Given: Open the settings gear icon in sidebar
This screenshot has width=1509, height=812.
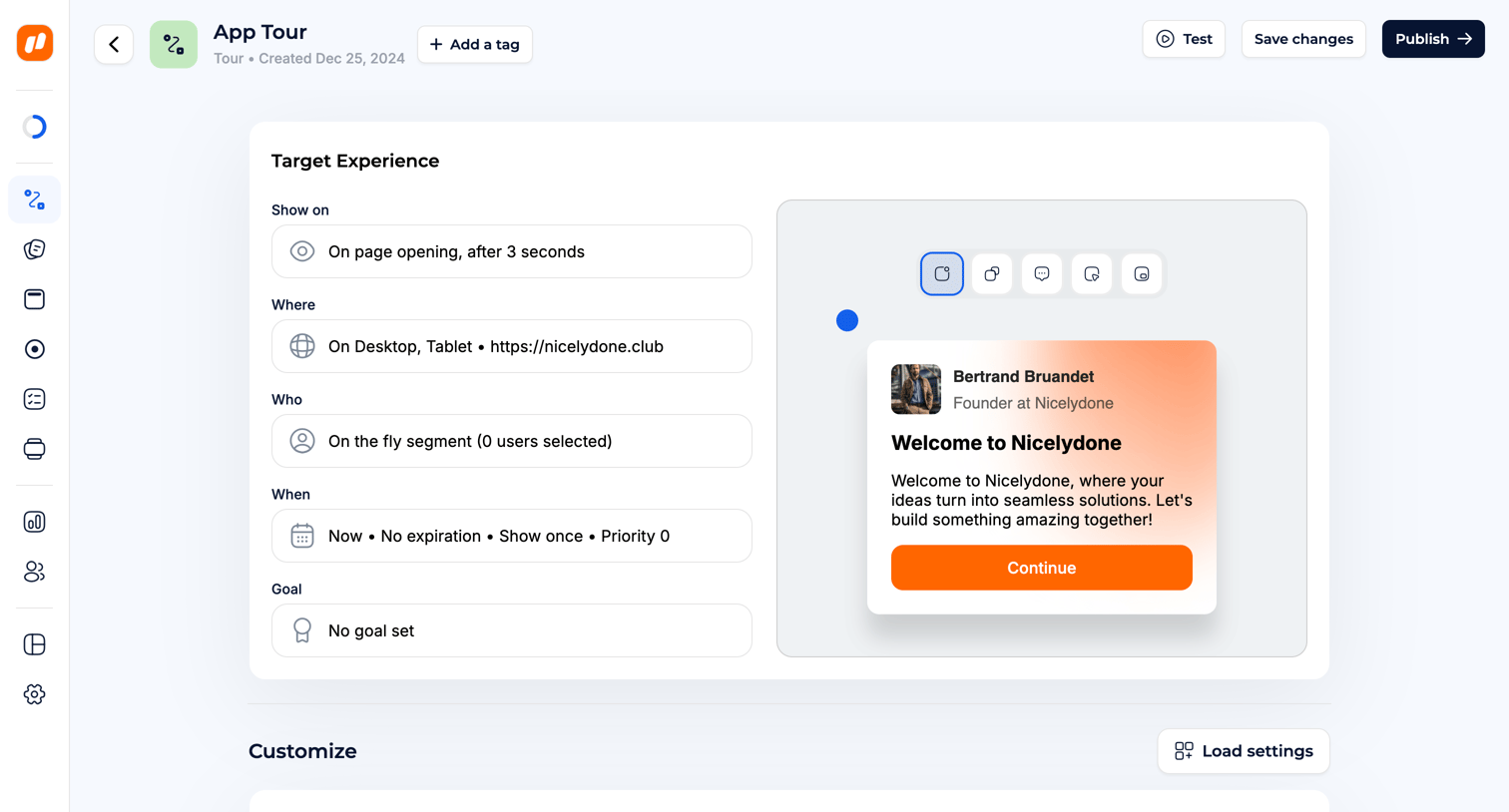Looking at the screenshot, I should [35, 694].
